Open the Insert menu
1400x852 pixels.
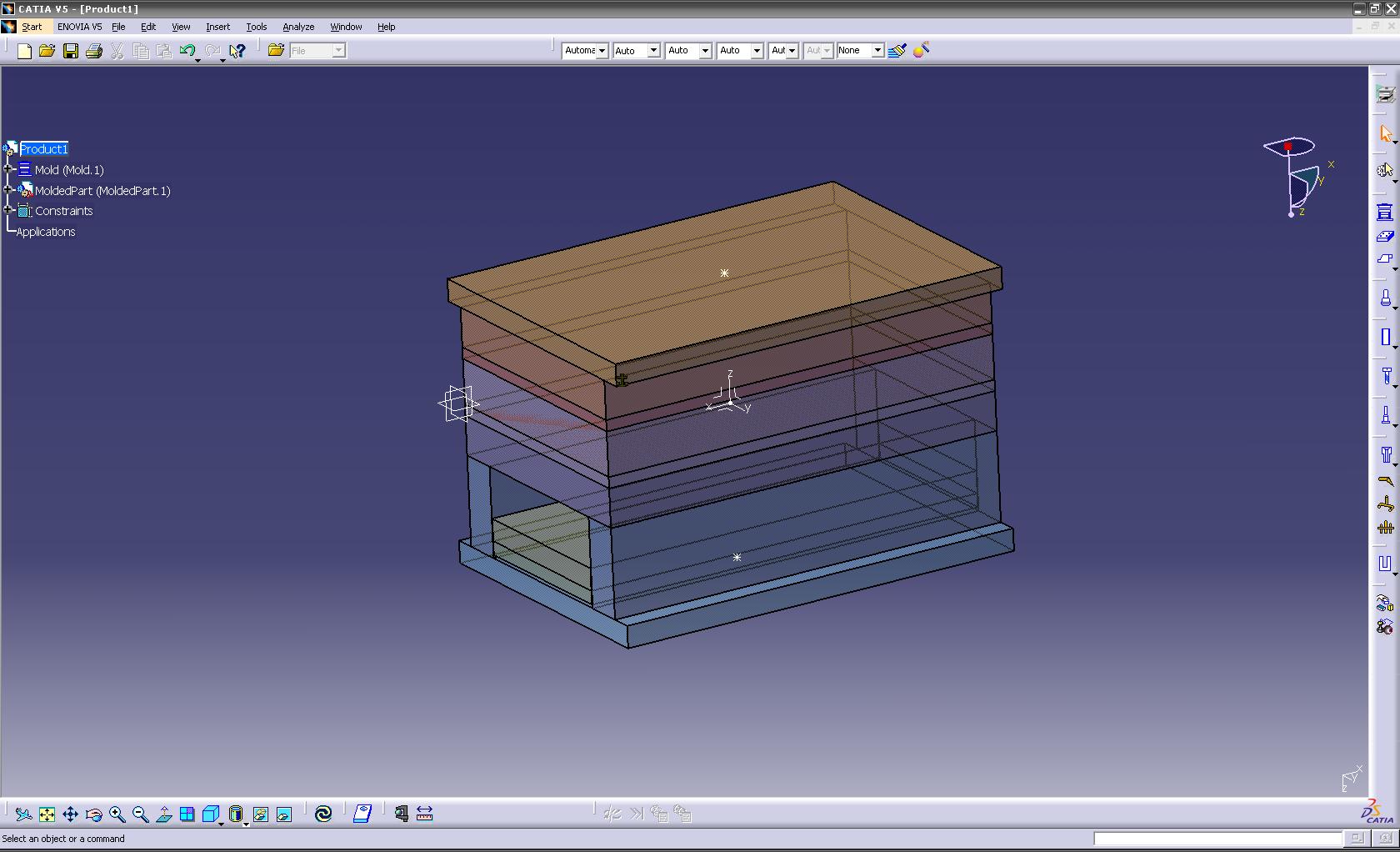click(217, 27)
